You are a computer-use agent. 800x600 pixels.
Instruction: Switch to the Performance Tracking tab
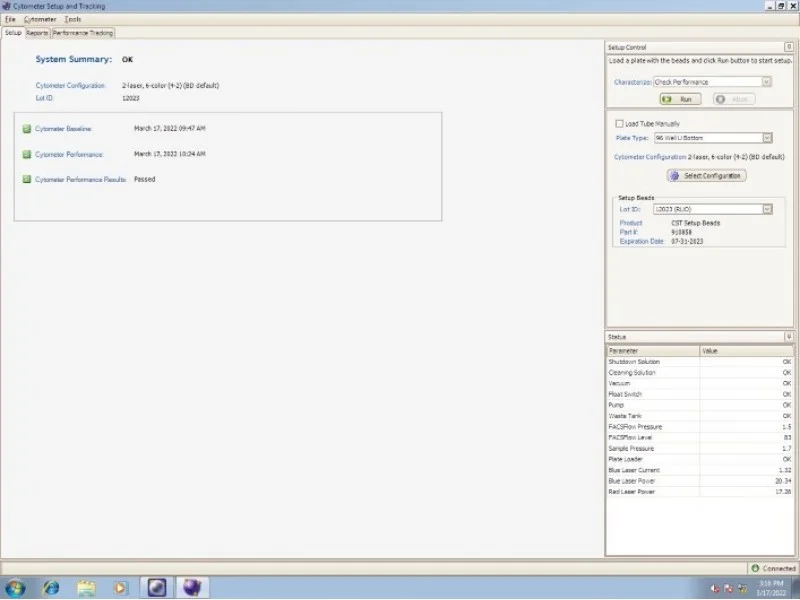pyautogui.click(x=83, y=33)
